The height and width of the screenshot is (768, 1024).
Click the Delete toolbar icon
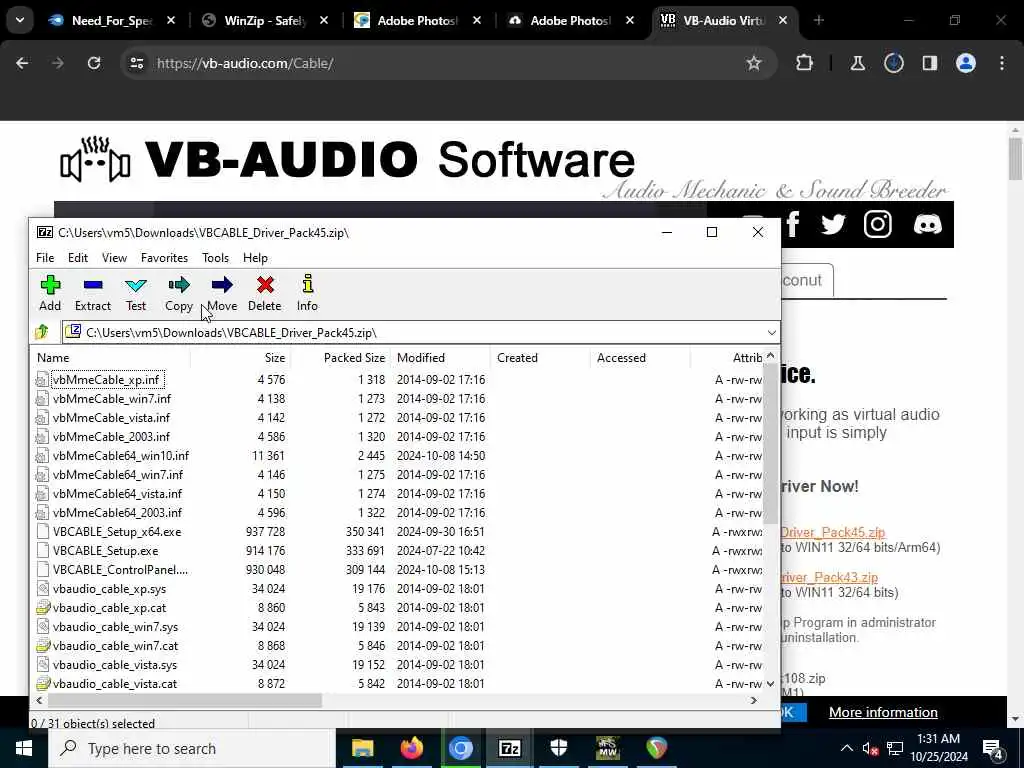[x=264, y=293]
